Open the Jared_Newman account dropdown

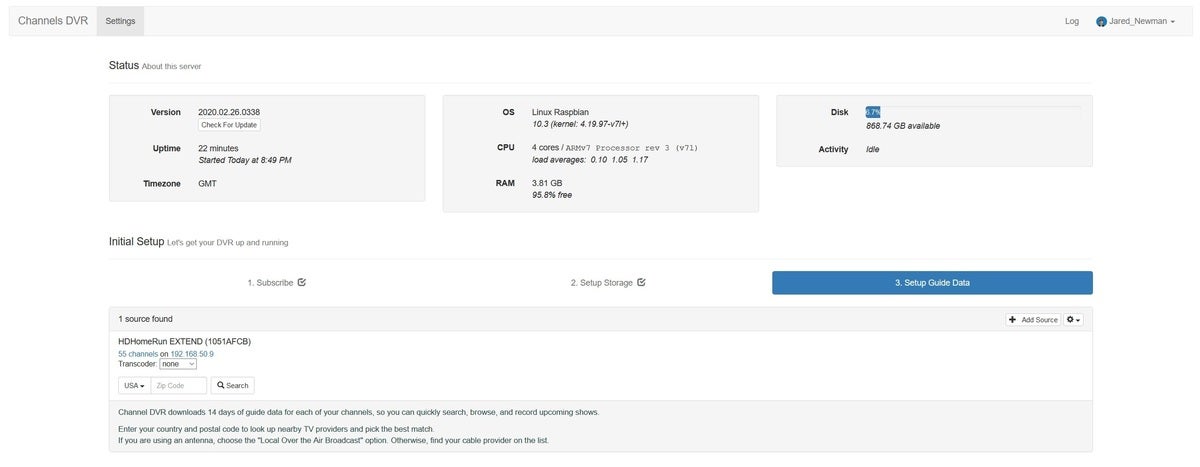tap(1134, 21)
